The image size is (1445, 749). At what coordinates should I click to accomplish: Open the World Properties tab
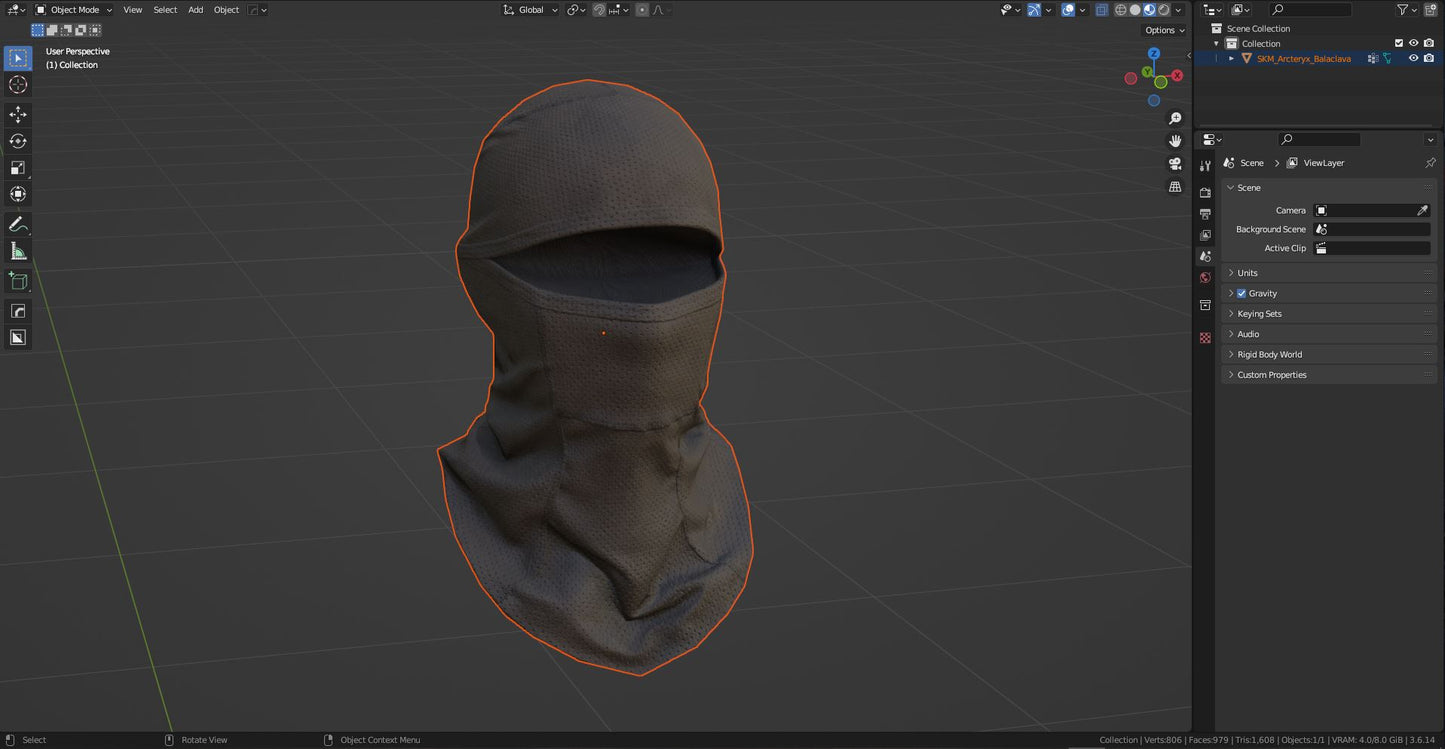pos(1205,277)
